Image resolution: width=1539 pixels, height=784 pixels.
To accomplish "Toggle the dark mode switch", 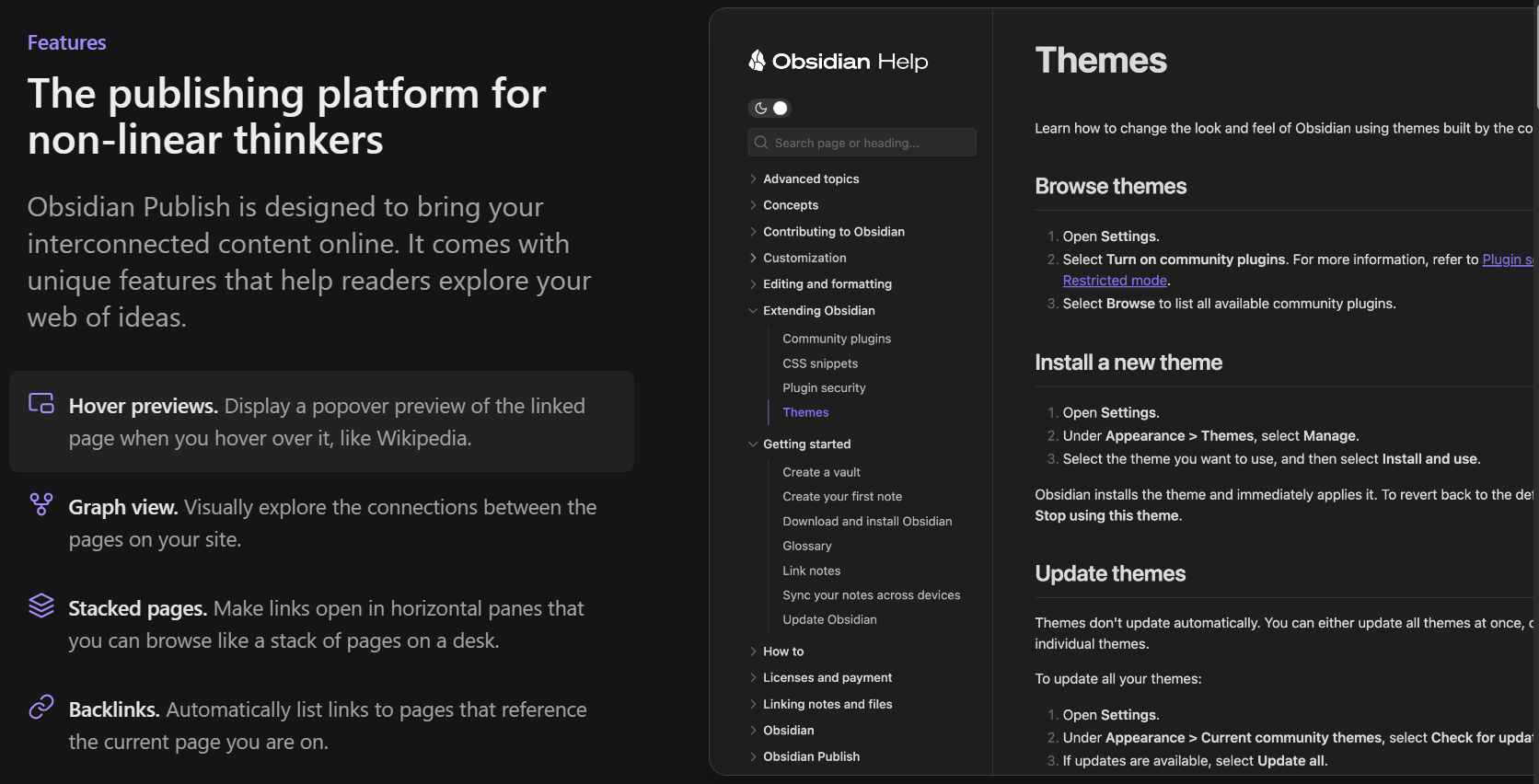I will coord(770,109).
